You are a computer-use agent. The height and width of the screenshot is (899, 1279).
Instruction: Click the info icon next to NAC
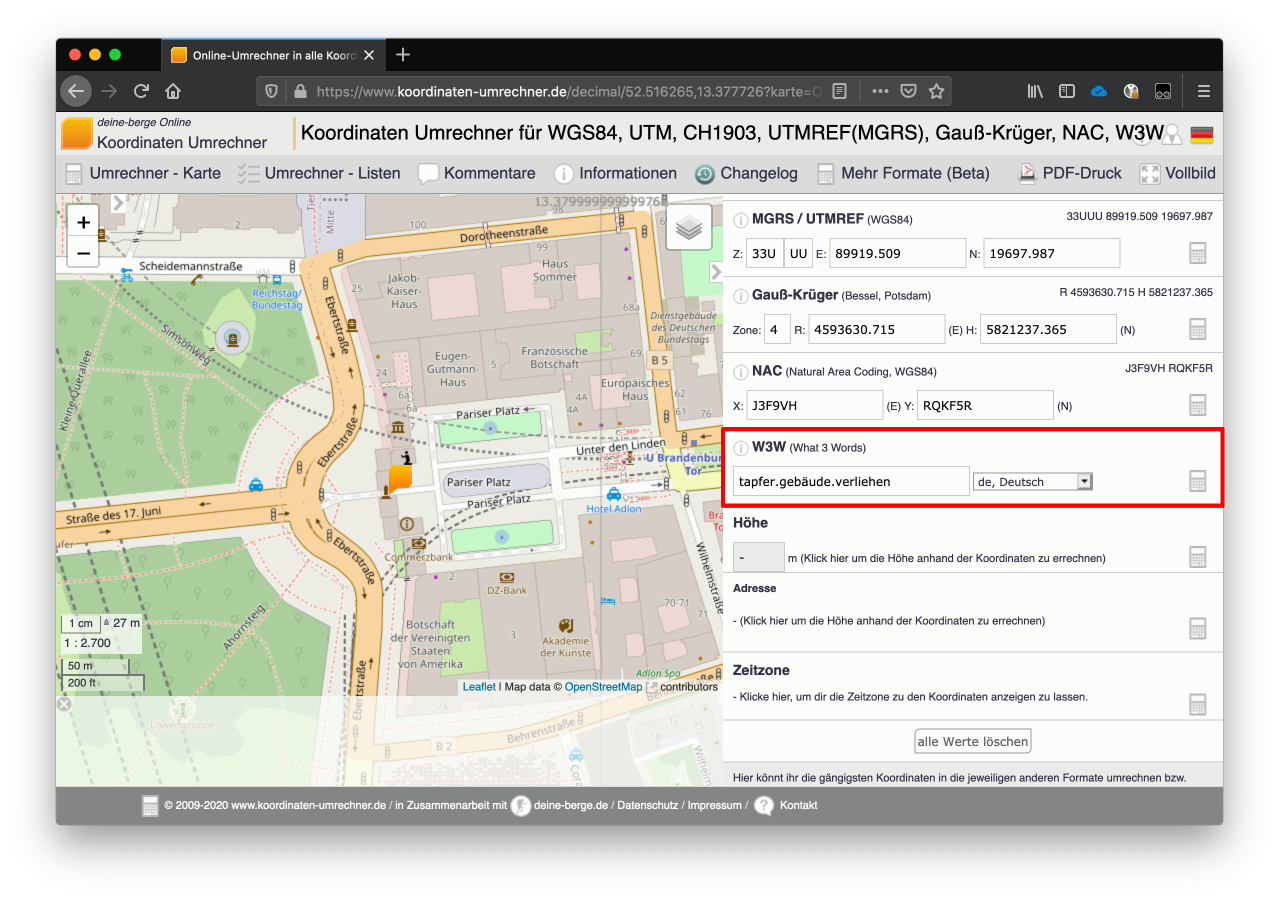point(741,372)
